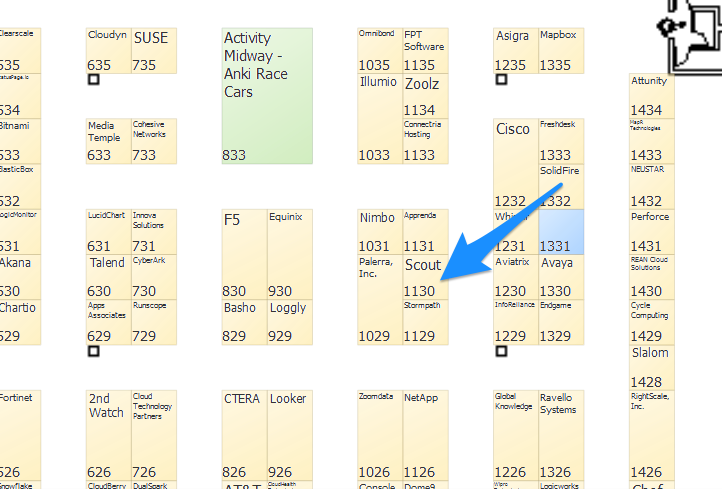Image resolution: width=722 pixels, height=489 pixels.
Task: Select the Global Knowledge booth 1226
Action: point(516,436)
